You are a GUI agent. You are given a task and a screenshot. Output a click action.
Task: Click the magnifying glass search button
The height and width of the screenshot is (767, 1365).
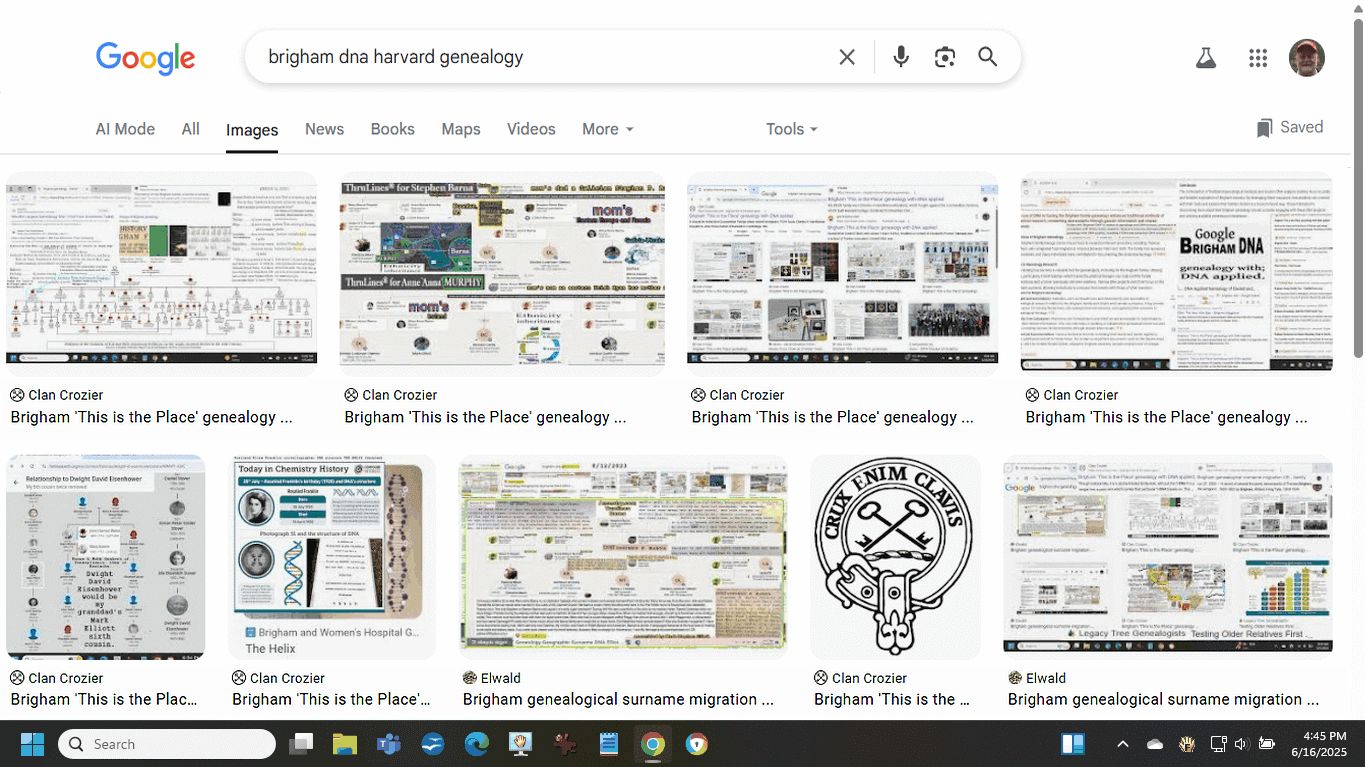point(988,57)
